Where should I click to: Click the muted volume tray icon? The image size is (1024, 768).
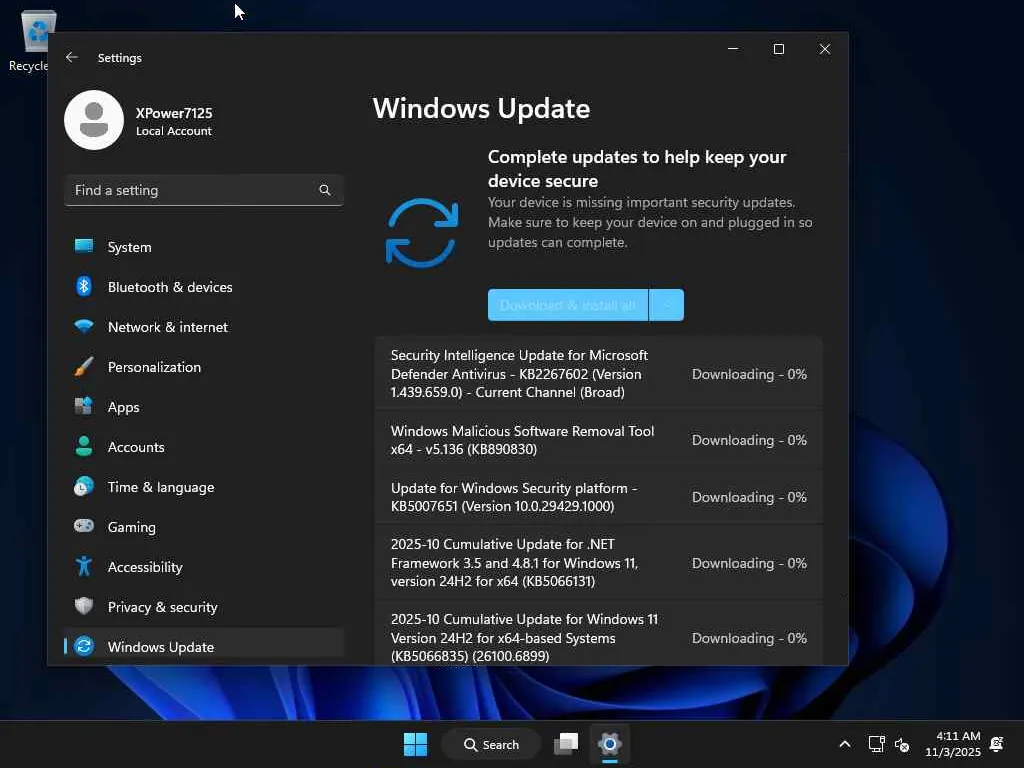pos(902,744)
